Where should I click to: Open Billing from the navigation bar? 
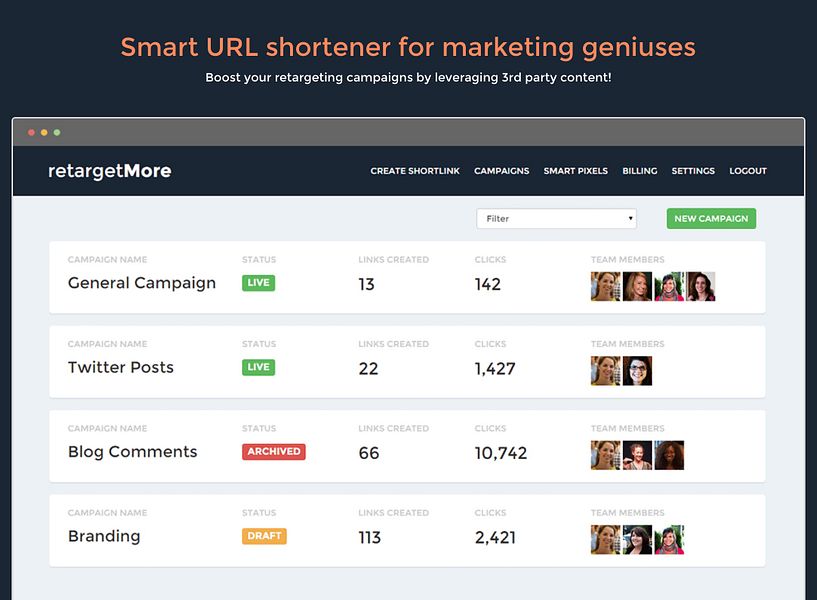639,171
